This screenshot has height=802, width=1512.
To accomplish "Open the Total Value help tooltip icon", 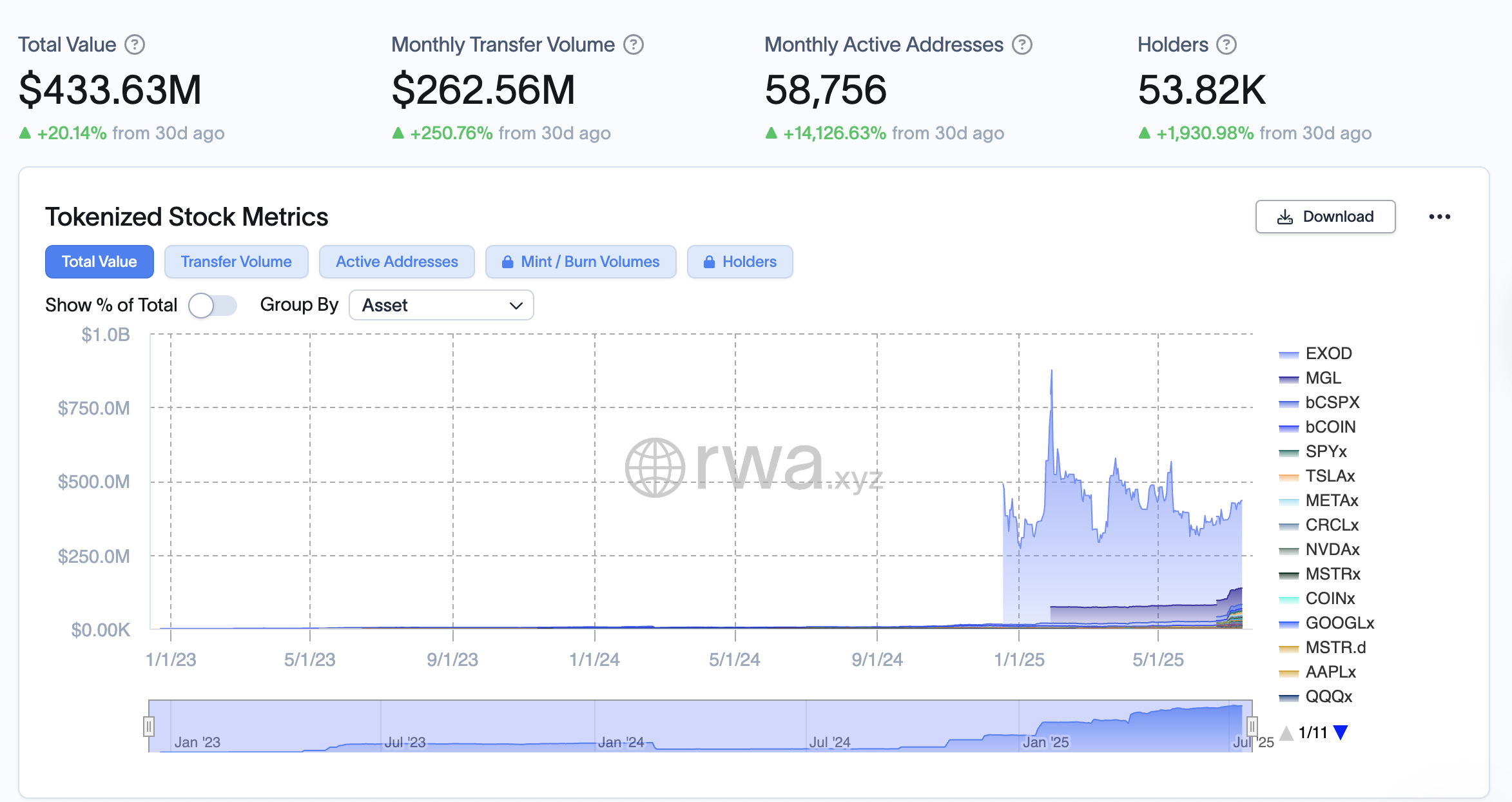I will point(135,44).
